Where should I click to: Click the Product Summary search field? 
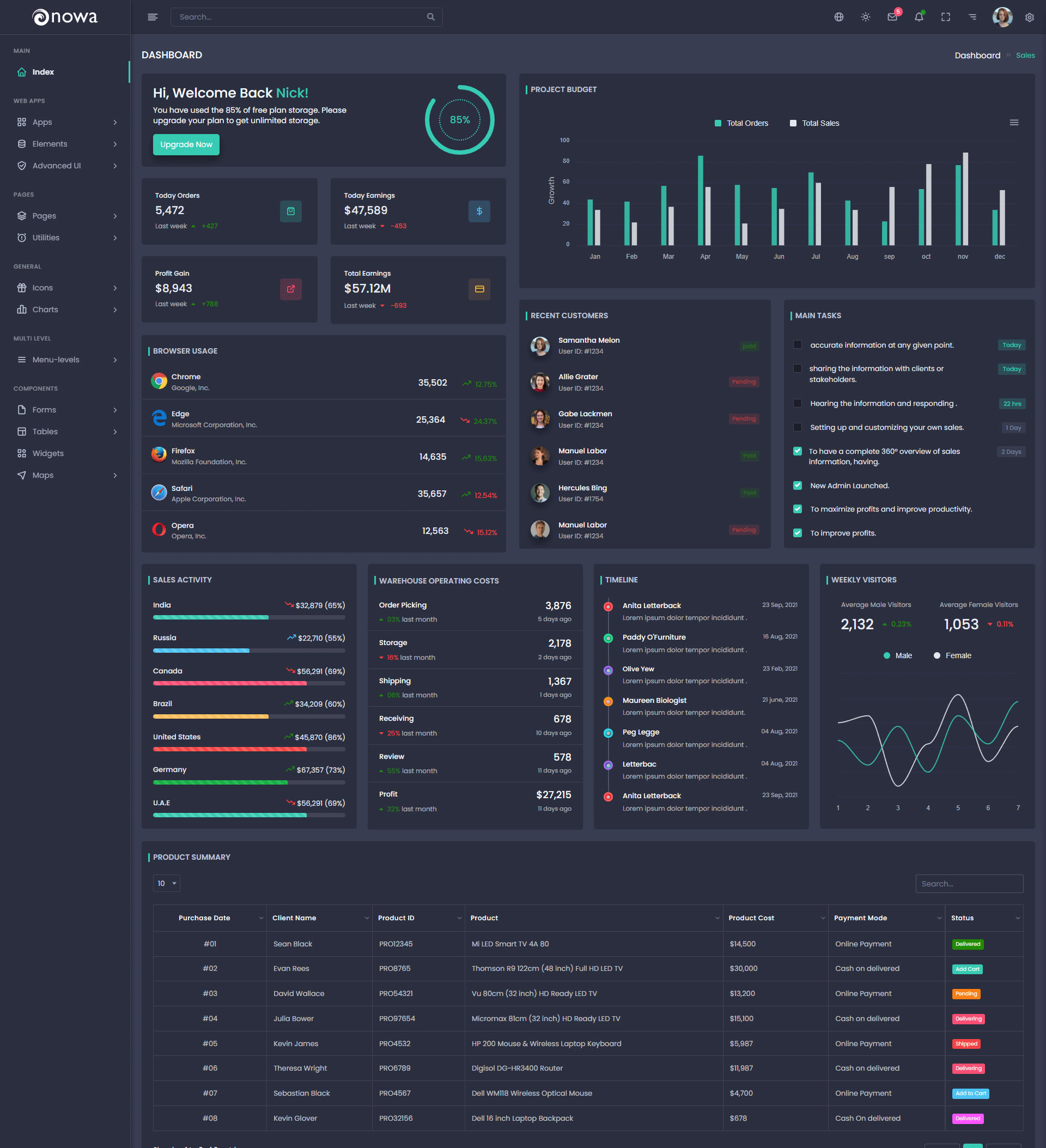[969, 884]
